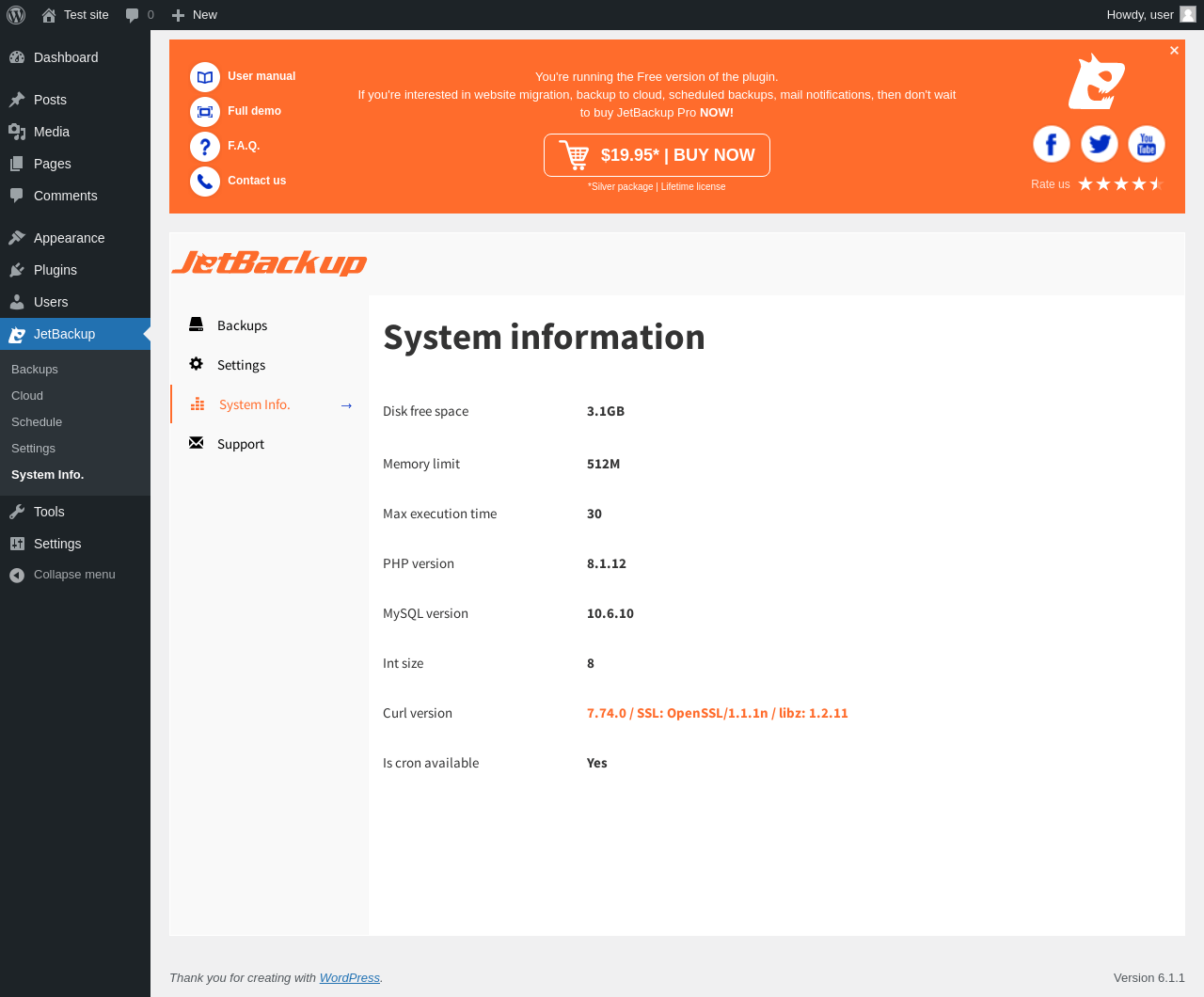Click the User manual book icon
The image size is (1204, 997).
click(205, 77)
